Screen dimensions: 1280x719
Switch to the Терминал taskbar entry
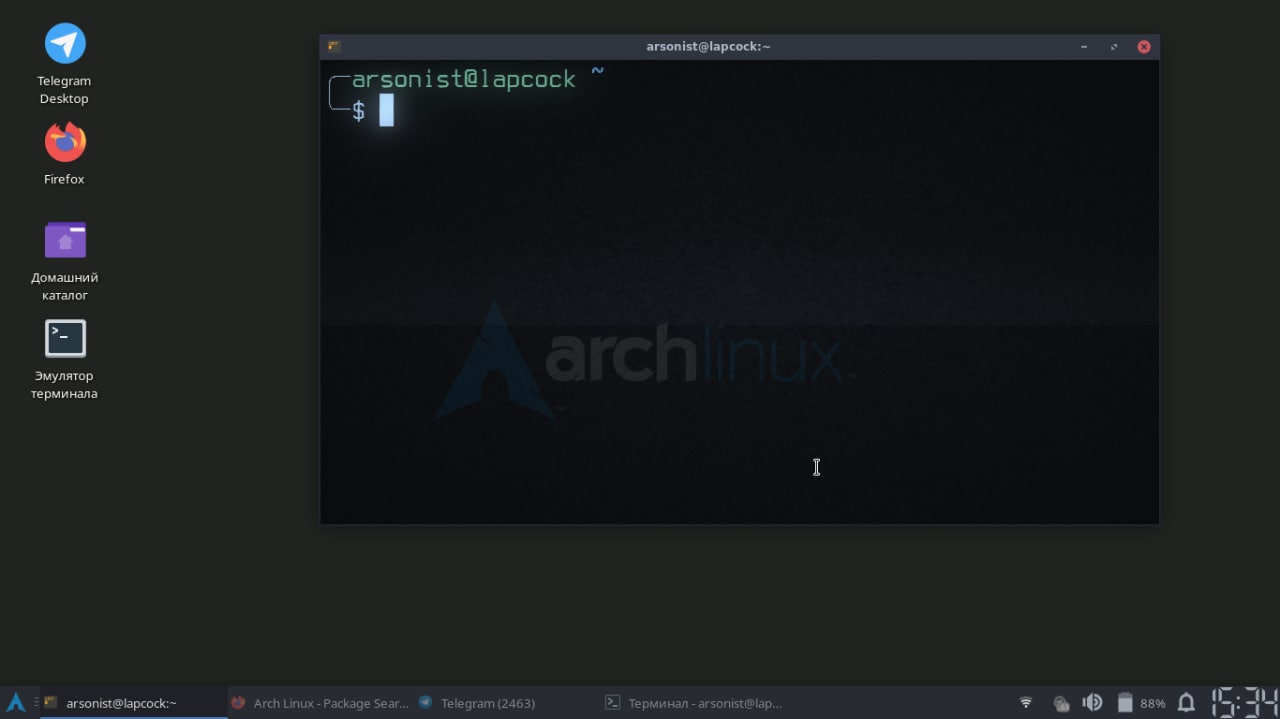(x=694, y=703)
